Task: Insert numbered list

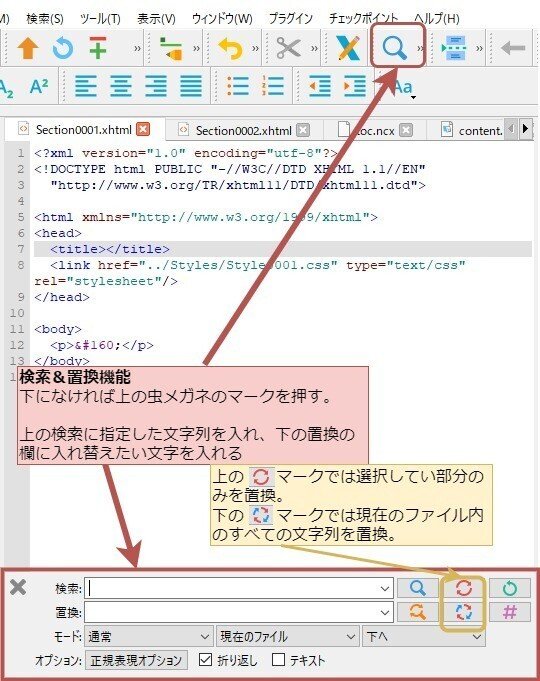Action: point(273,86)
